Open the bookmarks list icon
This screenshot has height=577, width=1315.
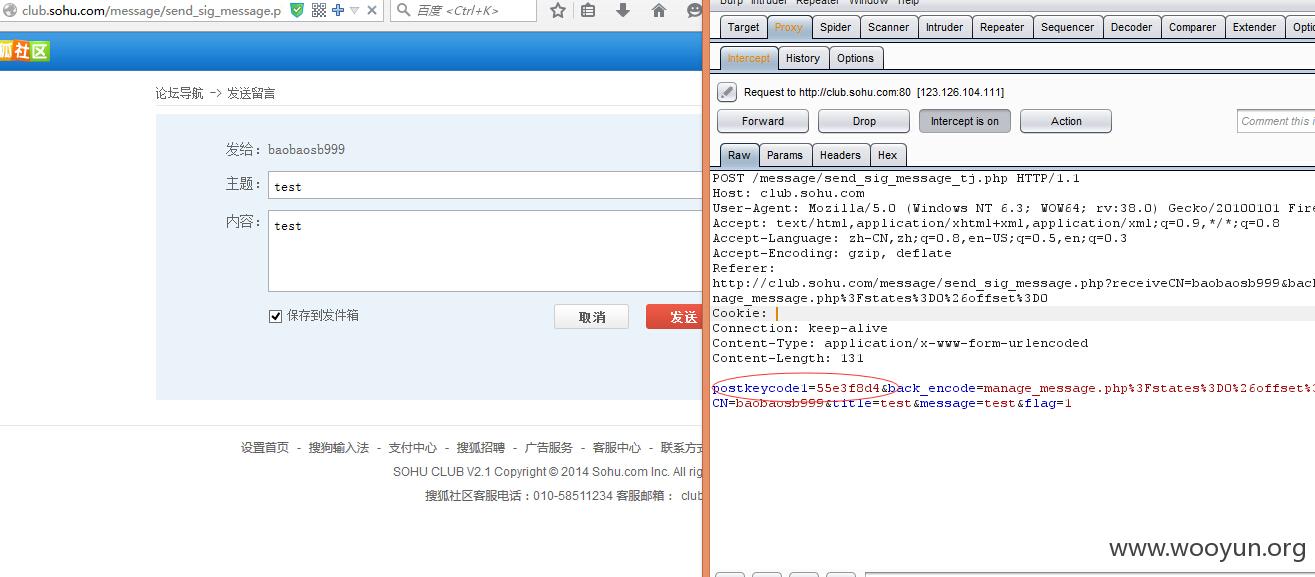(x=588, y=10)
